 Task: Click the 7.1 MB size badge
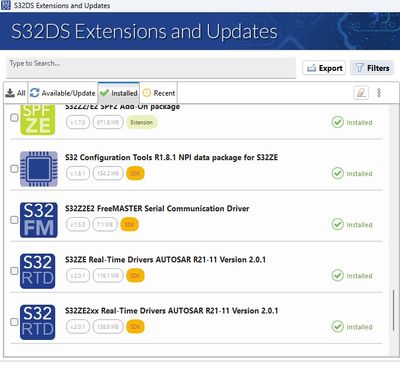tap(105, 224)
